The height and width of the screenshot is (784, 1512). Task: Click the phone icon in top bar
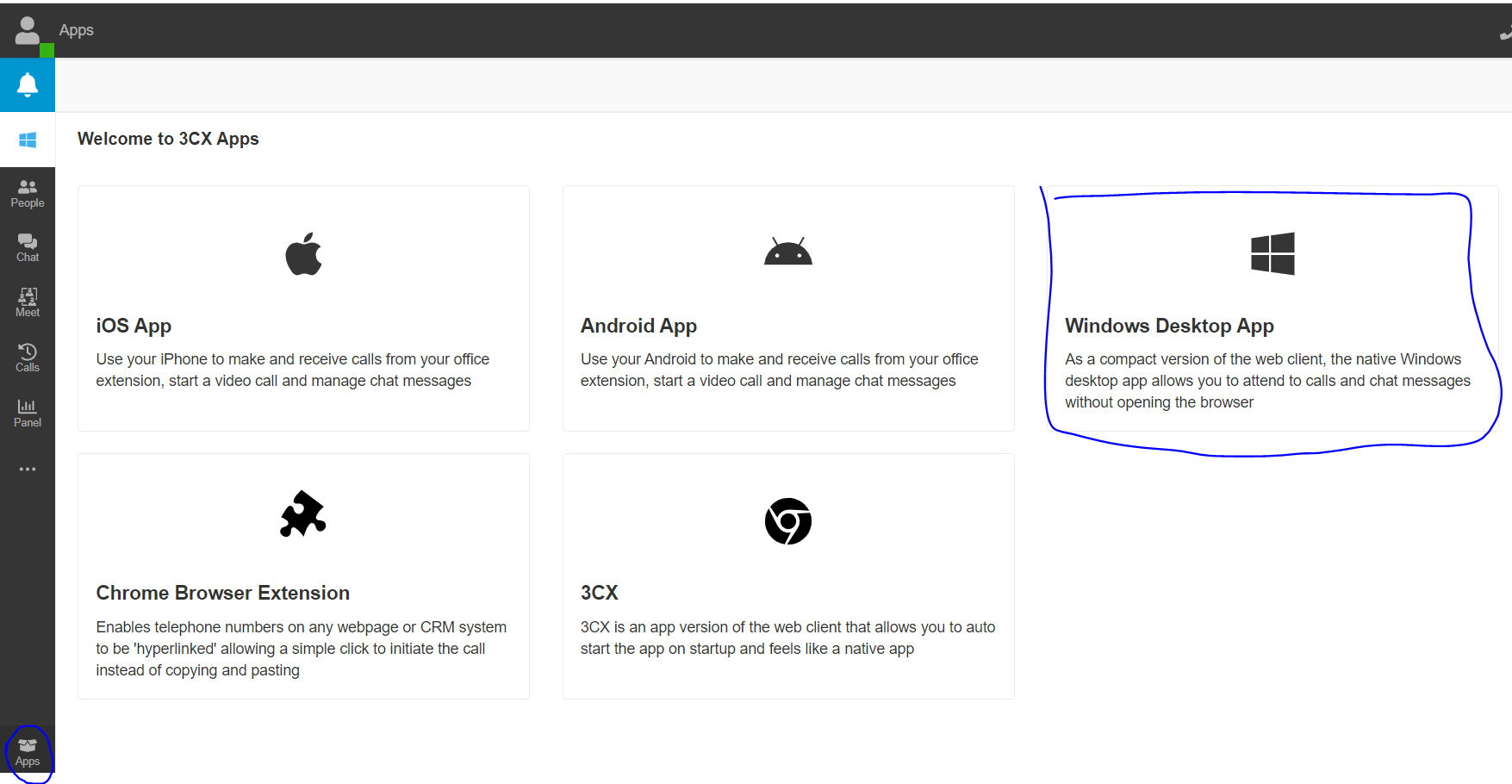[x=1505, y=33]
